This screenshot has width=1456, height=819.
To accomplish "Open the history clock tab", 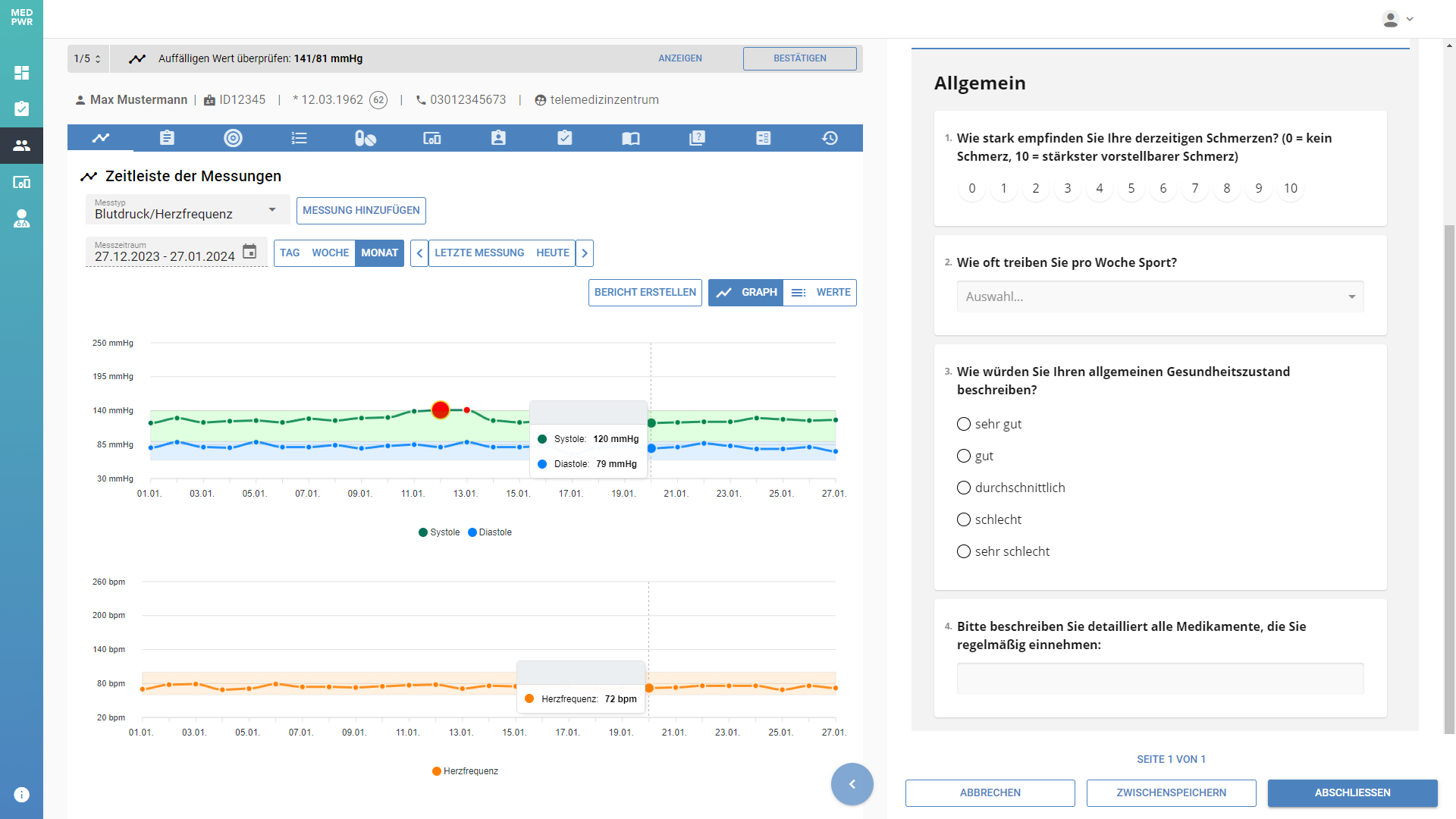I will coord(830,138).
